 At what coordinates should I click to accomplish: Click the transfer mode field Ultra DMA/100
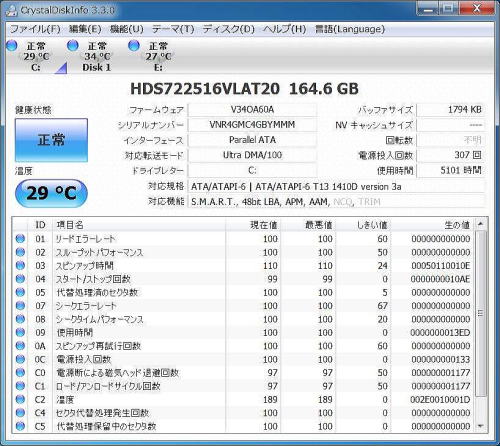[252, 155]
